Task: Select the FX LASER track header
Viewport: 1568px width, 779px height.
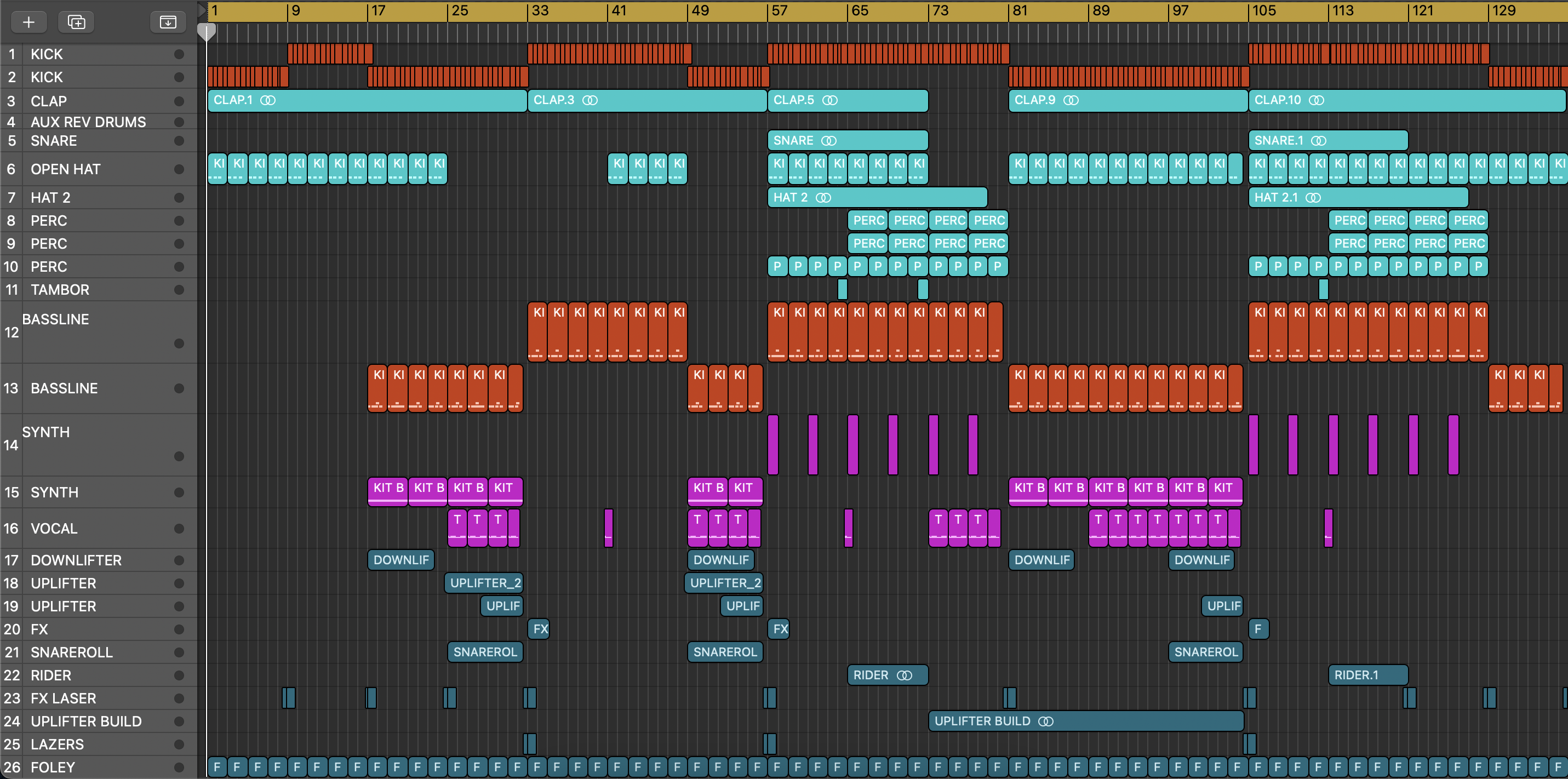Action: click(x=64, y=698)
